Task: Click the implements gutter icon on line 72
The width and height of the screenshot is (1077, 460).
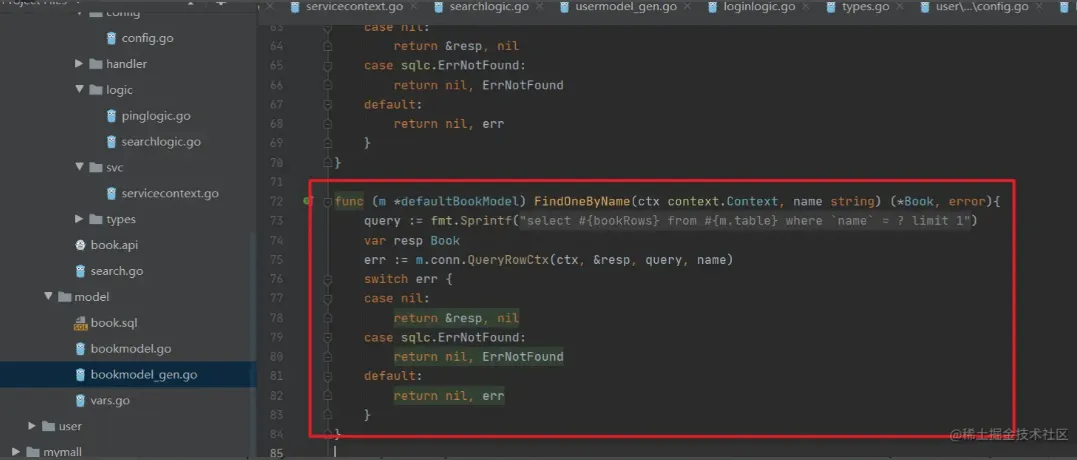Action: (x=308, y=201)
